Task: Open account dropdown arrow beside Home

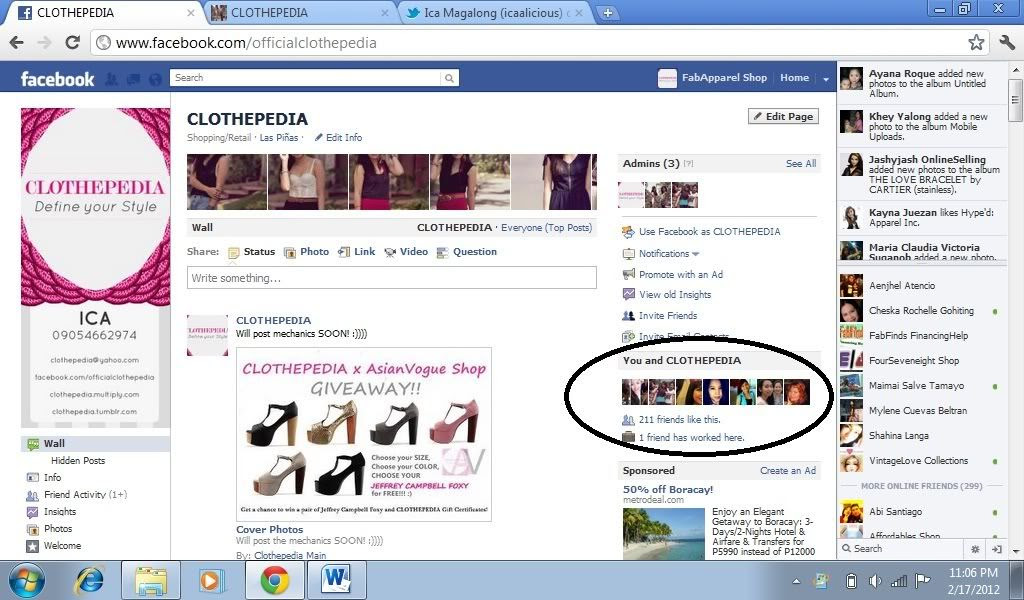Action: point(825,78)
